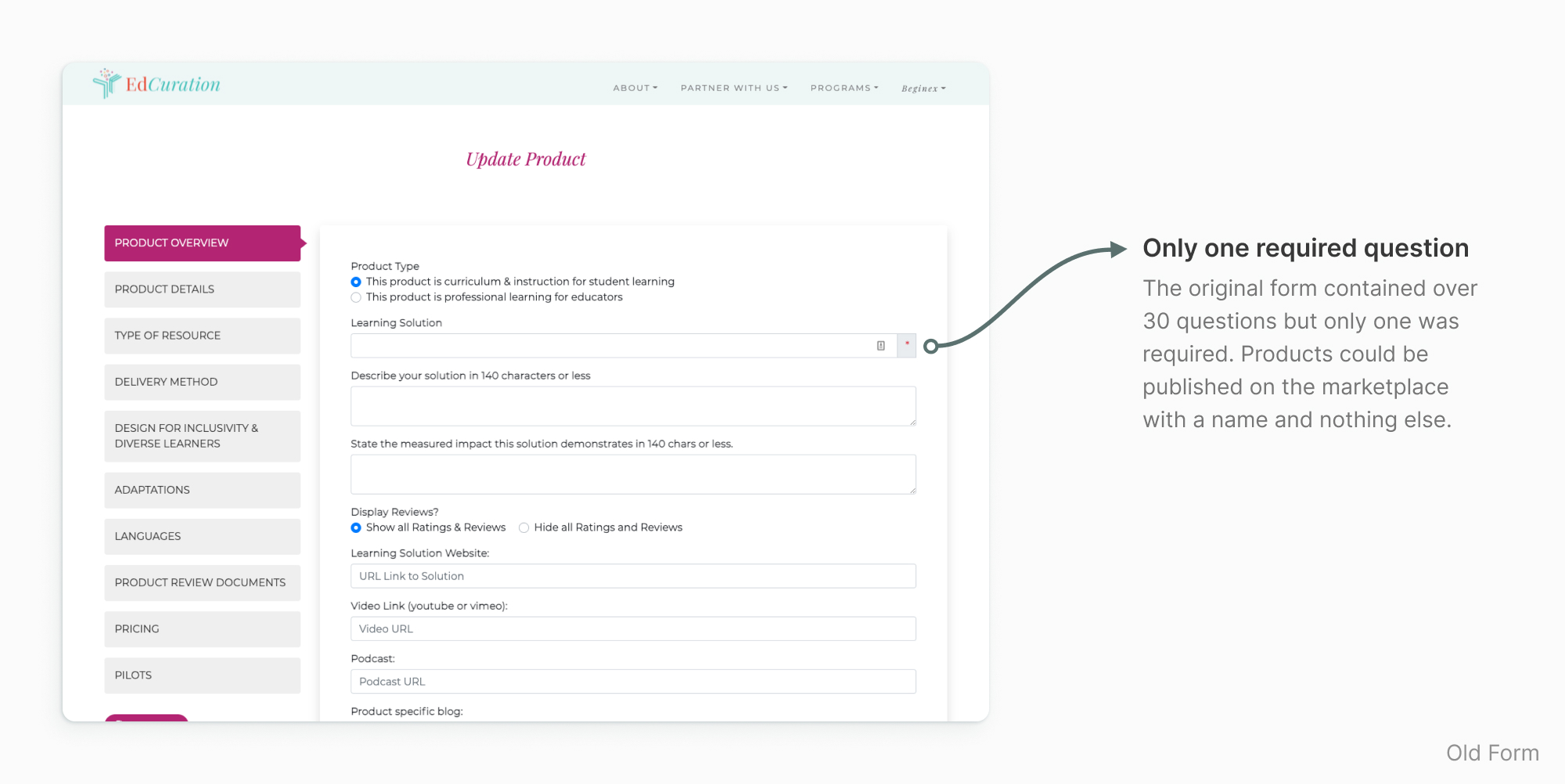Choose Hide all Ratings and Reviews
The image size is (1565, 784).
coord(524,527)
